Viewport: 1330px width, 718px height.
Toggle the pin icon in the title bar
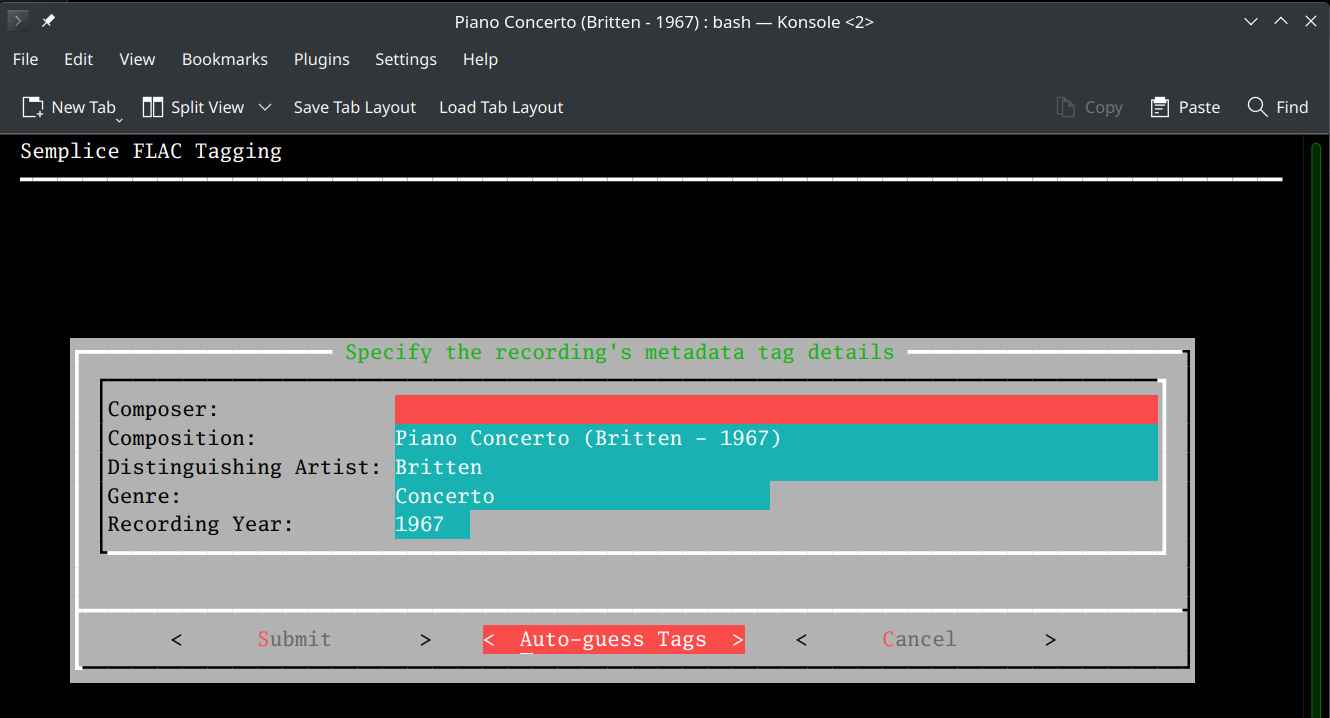pyautogui.click(x=47, y=20)
